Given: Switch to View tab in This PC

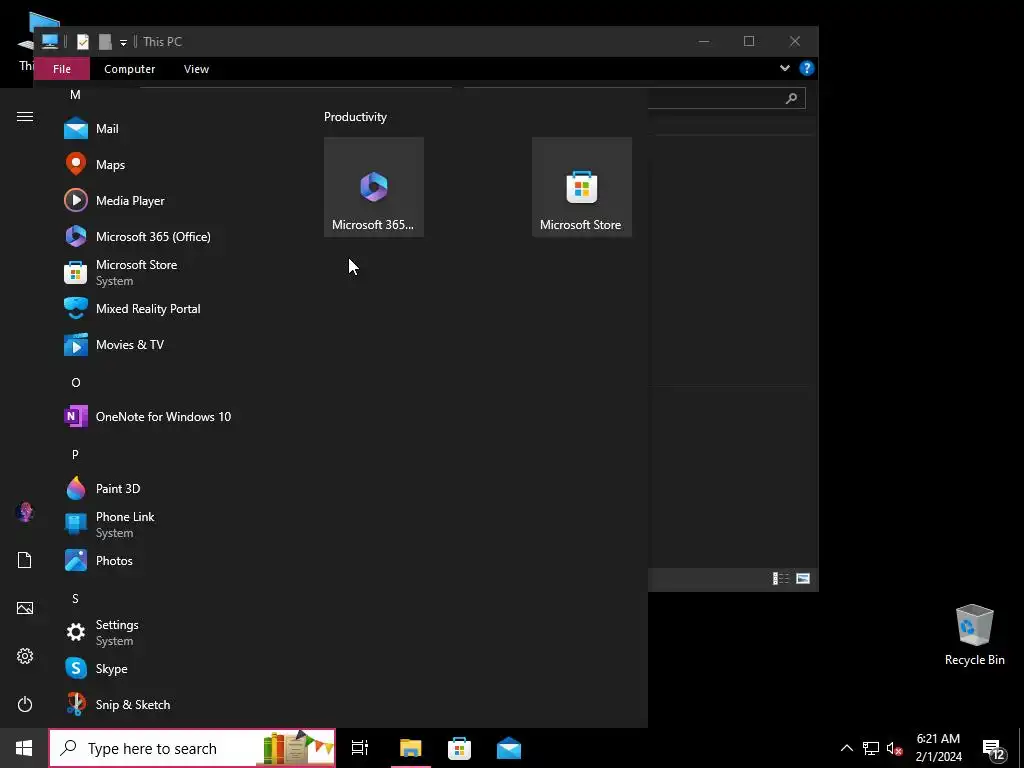Looking at the screenshot, I should pyautogui.click(x=196, y=69).
